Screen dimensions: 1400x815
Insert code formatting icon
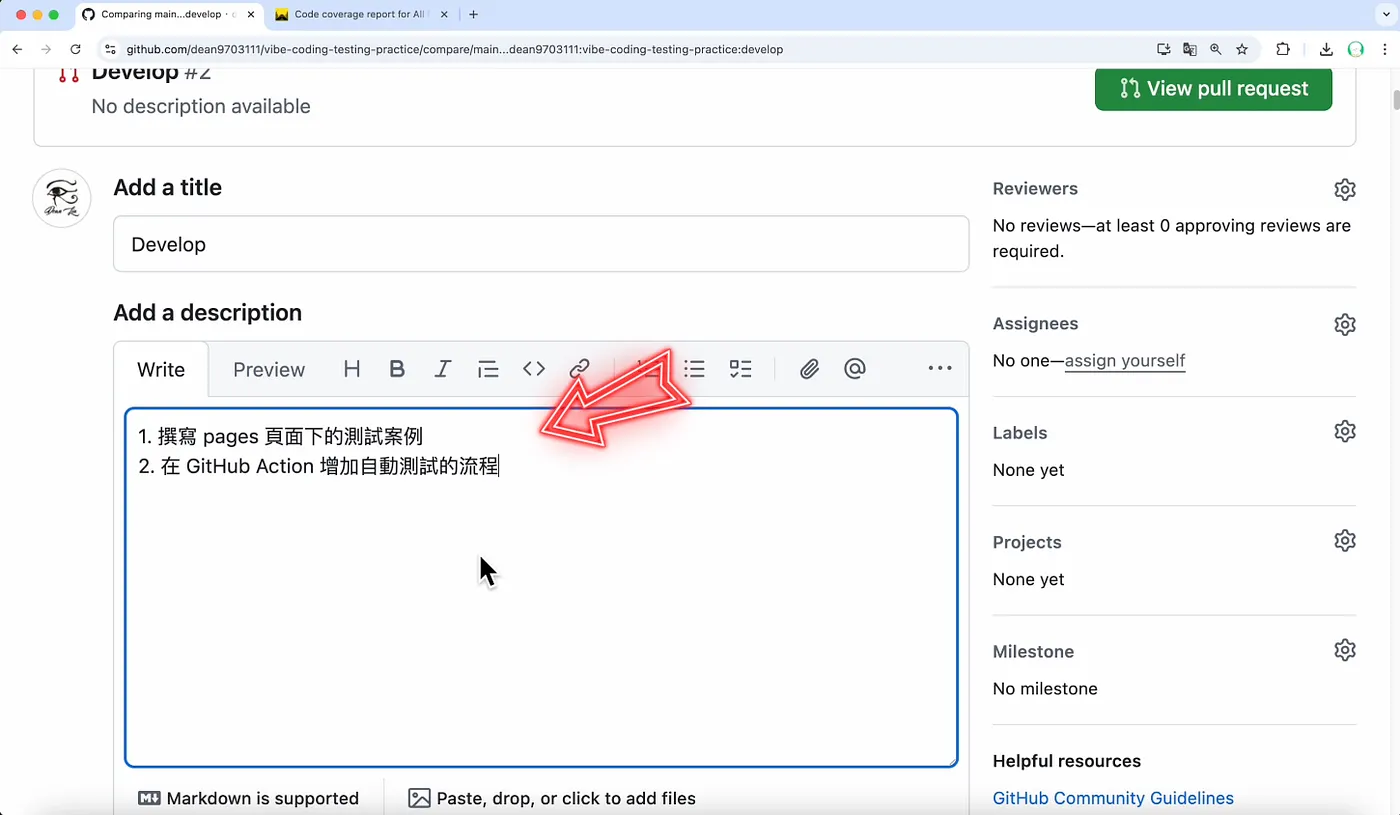pos(534,369)
